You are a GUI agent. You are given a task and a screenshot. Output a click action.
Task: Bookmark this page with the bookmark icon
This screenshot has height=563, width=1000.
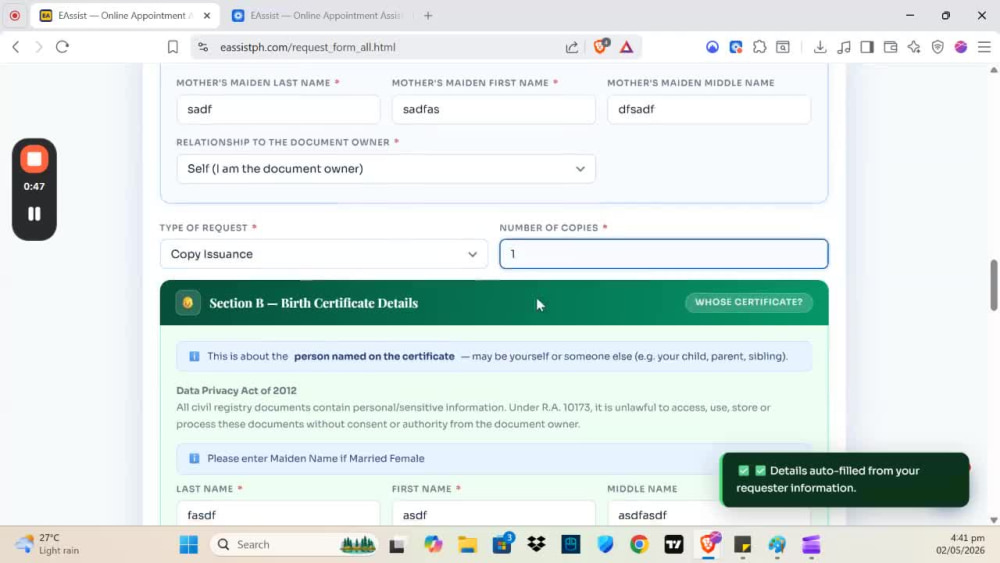(x=173, y=47)
